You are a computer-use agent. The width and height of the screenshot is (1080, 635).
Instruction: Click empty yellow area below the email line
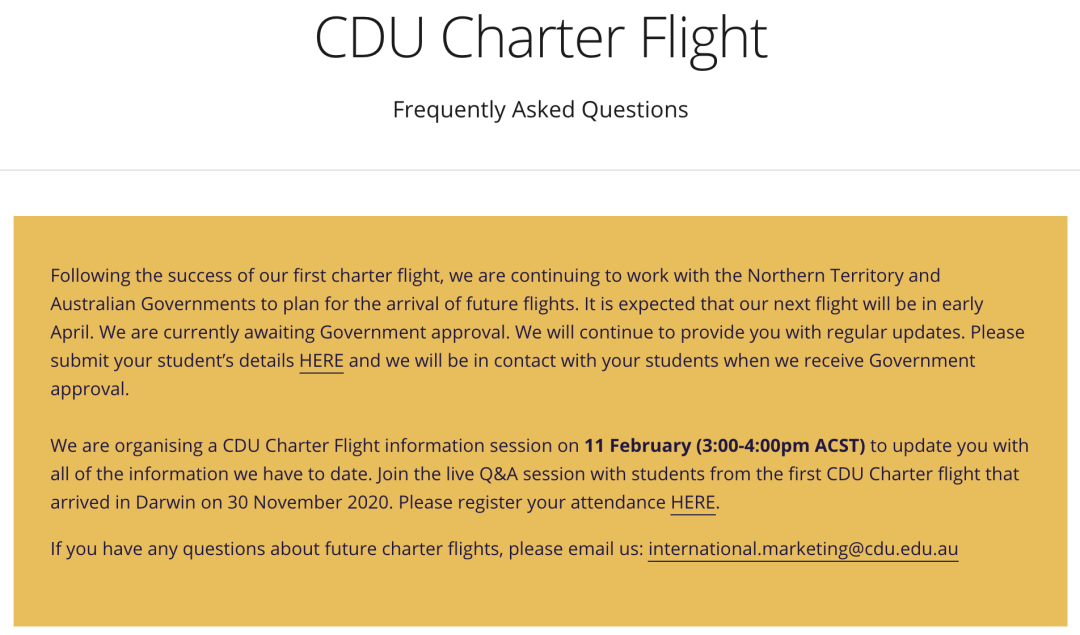point(540,594)
